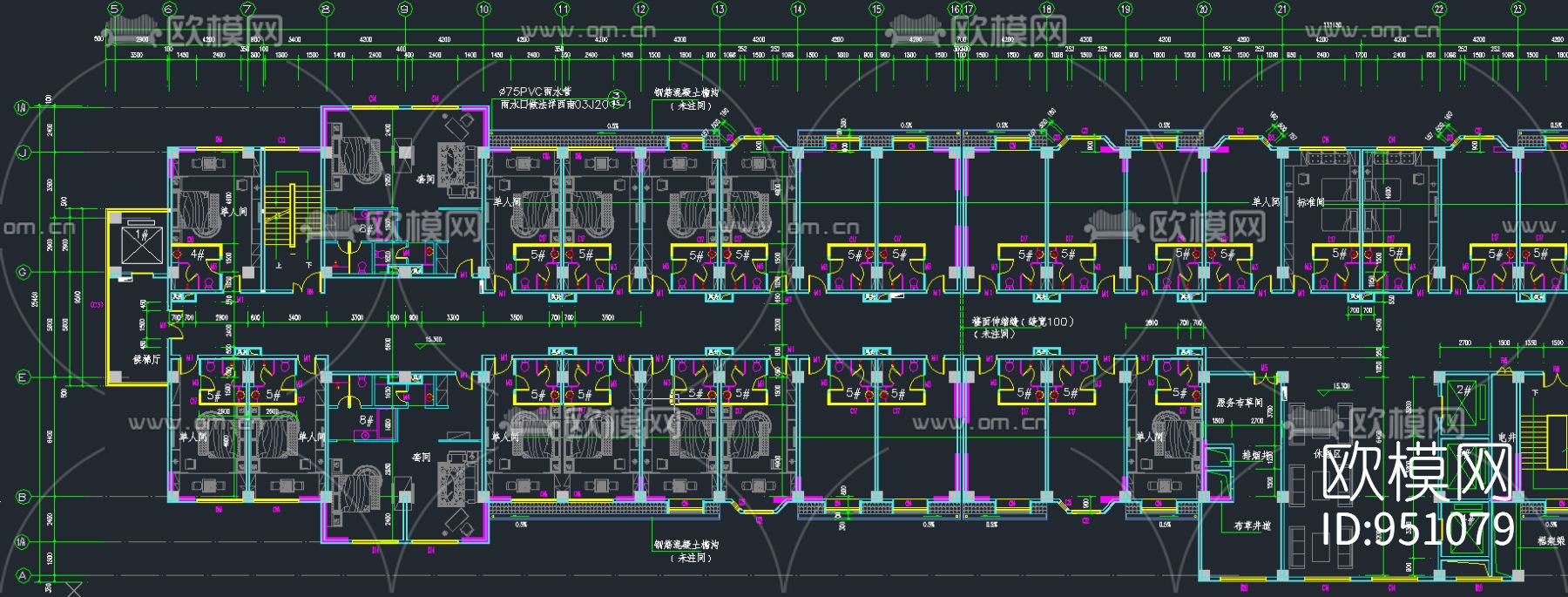The image size is (1568, 597).
Task: Click the 候梯厅 elevator lobby label
Action: point(145,359)
